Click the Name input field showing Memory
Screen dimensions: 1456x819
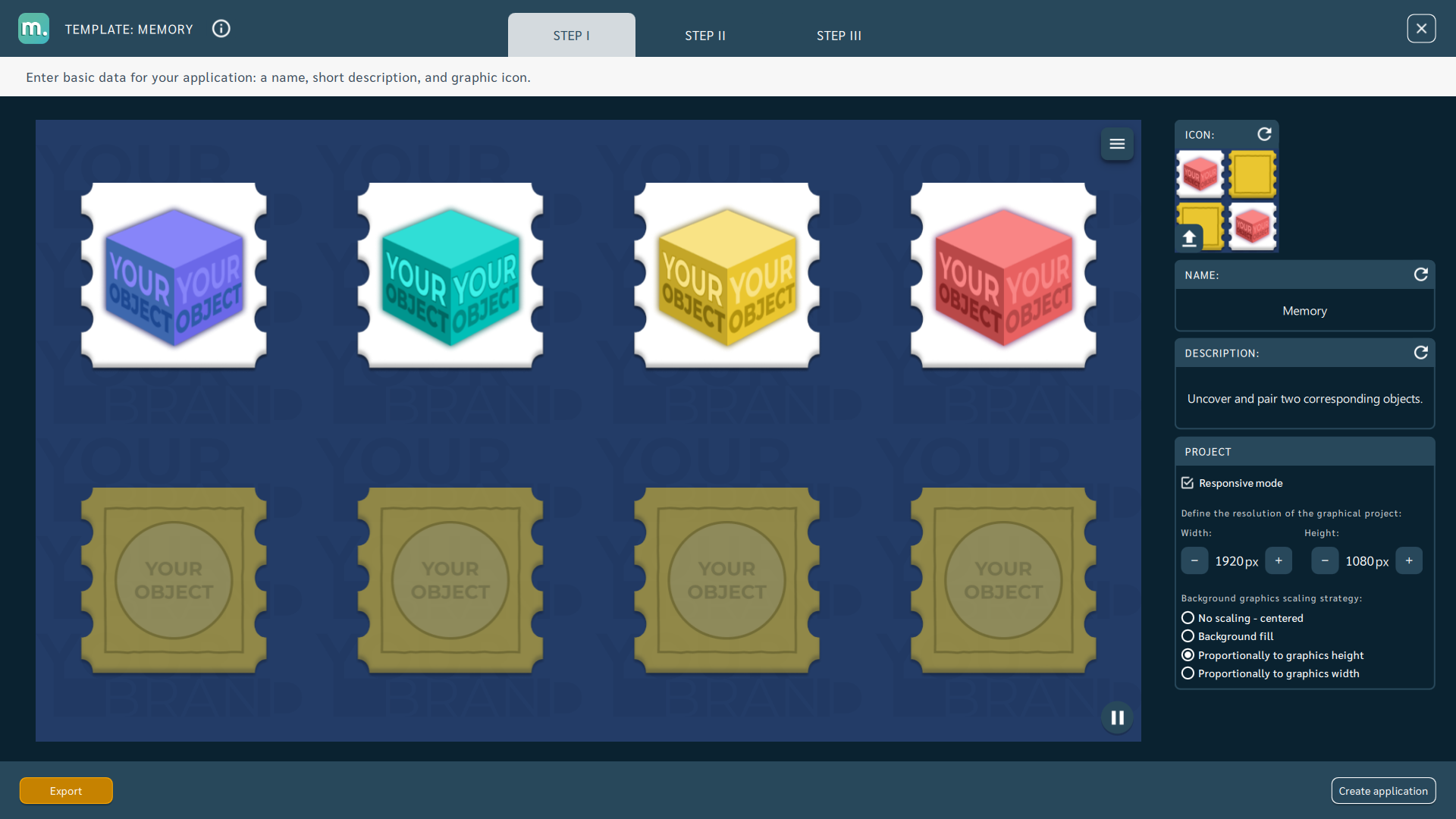tap(1304, 310)
